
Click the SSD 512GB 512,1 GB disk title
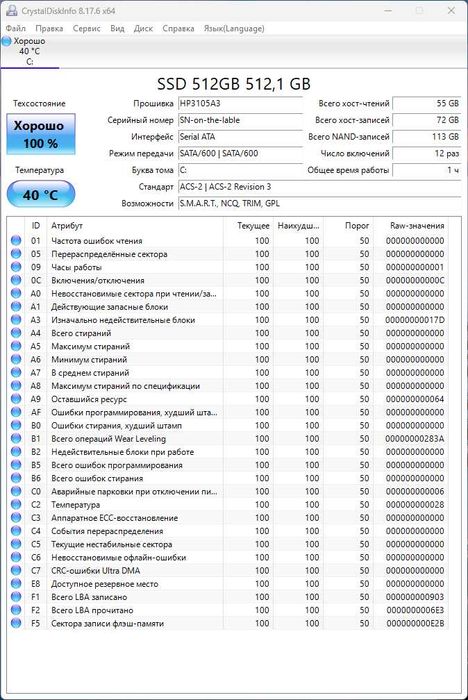(x=234, y=84)
